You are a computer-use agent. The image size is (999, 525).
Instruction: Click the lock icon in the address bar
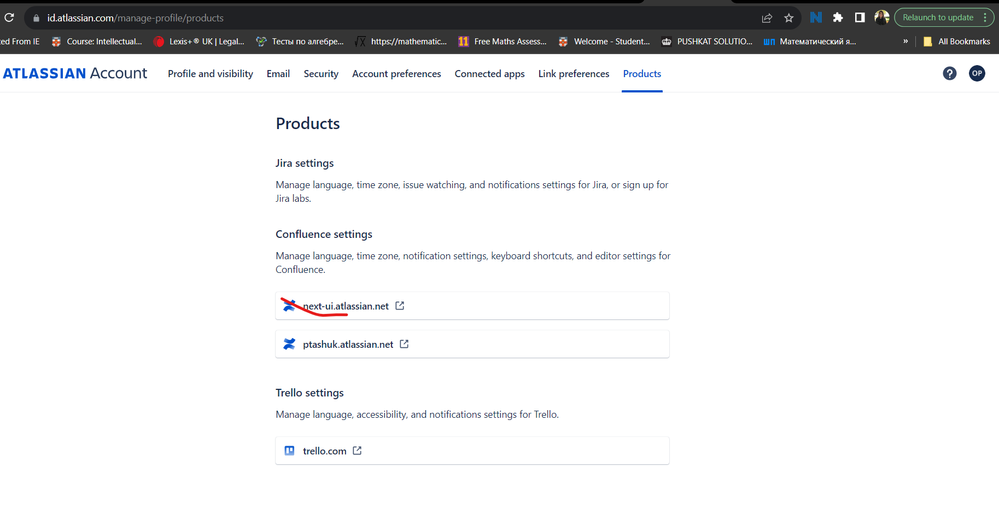click(36, 18)
